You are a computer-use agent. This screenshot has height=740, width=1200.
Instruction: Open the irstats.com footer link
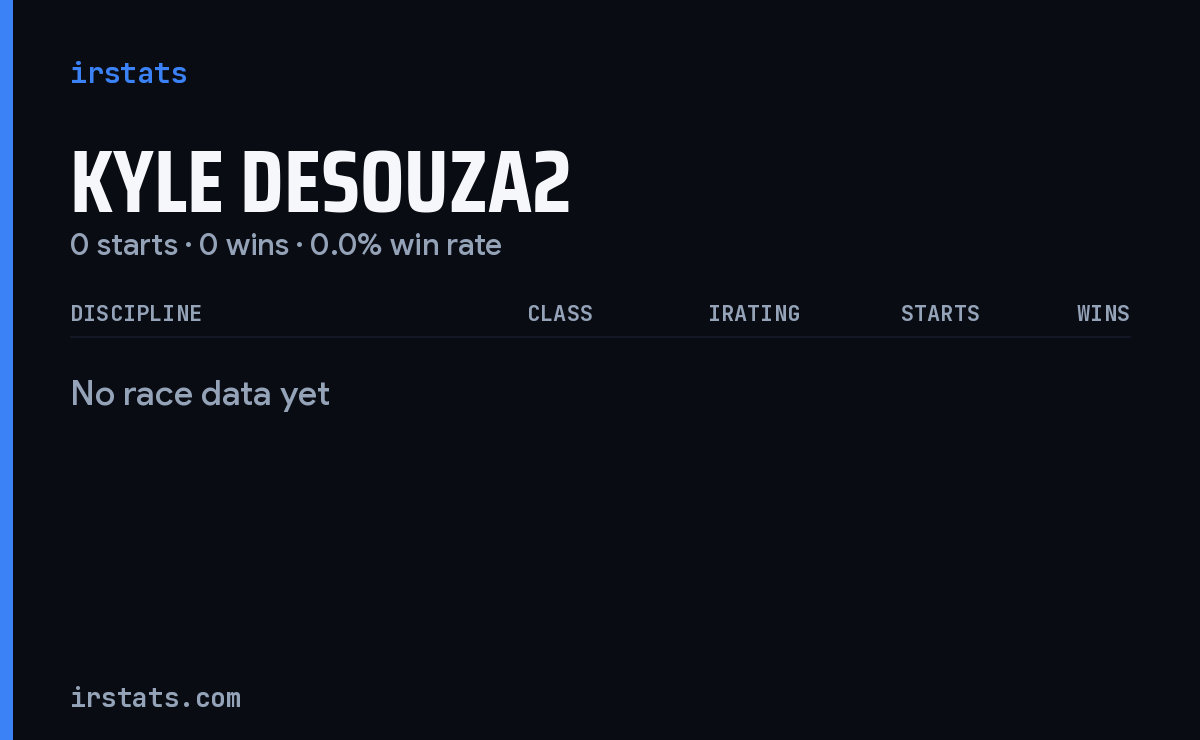point(156,698)
